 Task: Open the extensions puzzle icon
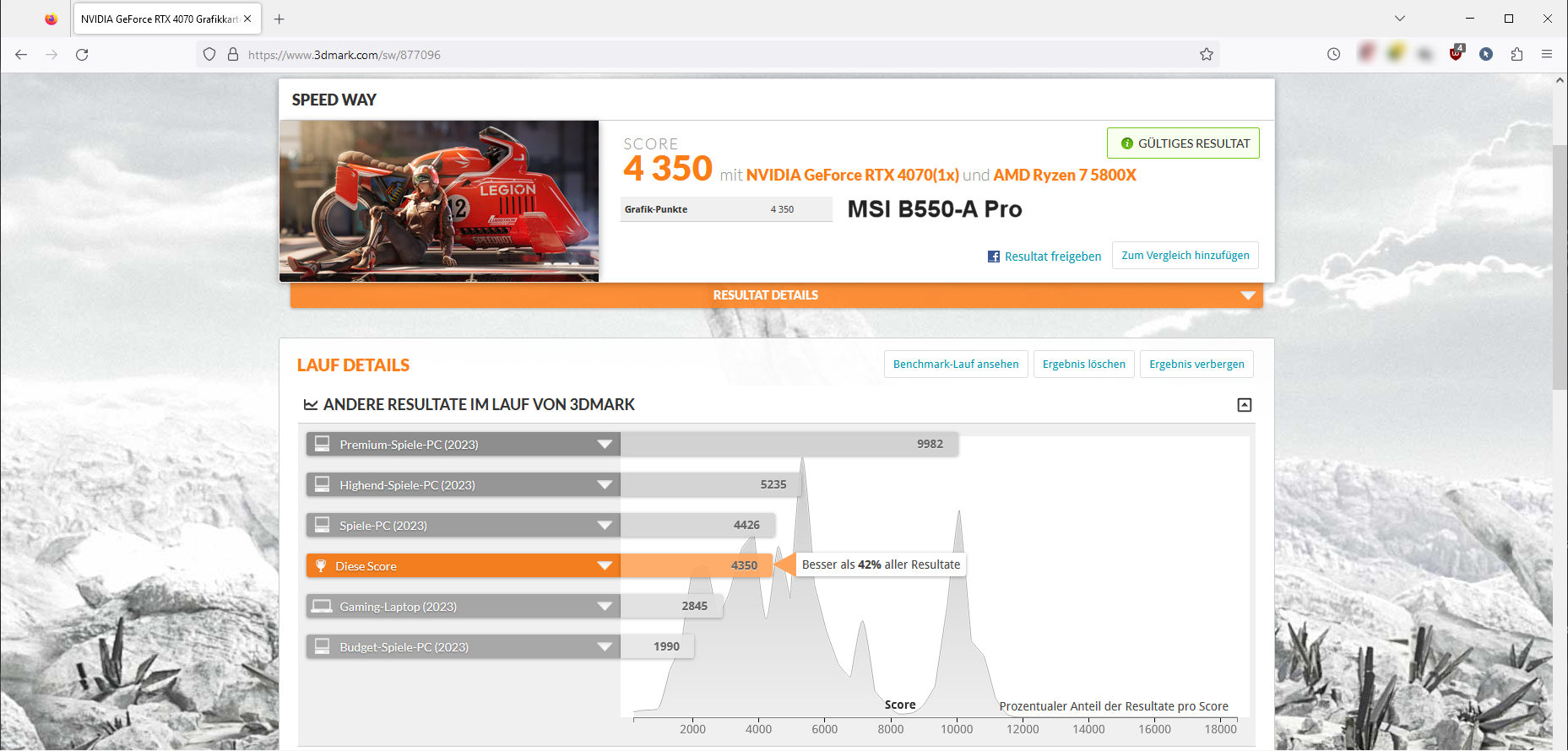pyautogui.click(x=1516, y=54)
